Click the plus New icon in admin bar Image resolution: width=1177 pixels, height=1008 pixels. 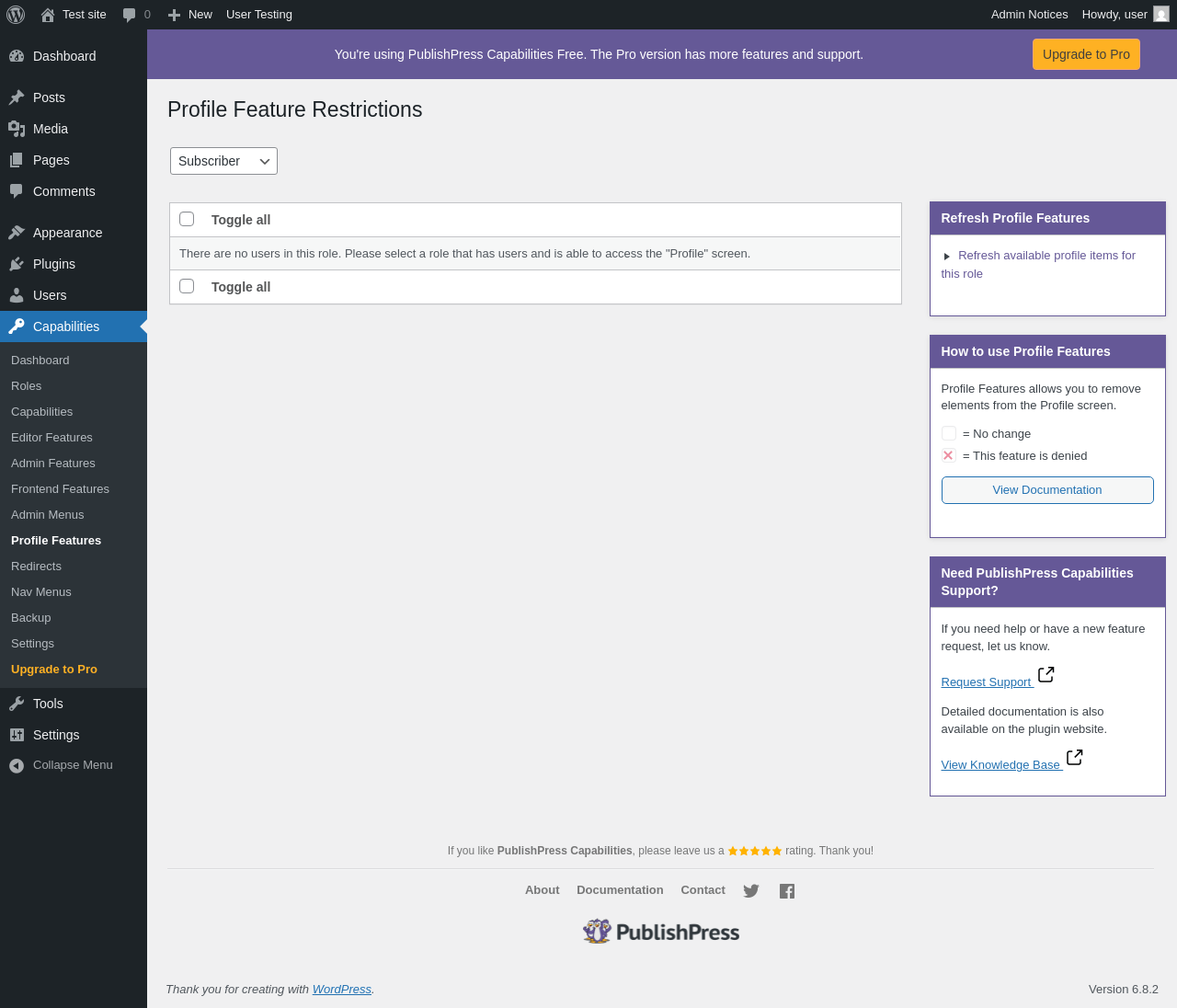[174, 15]
